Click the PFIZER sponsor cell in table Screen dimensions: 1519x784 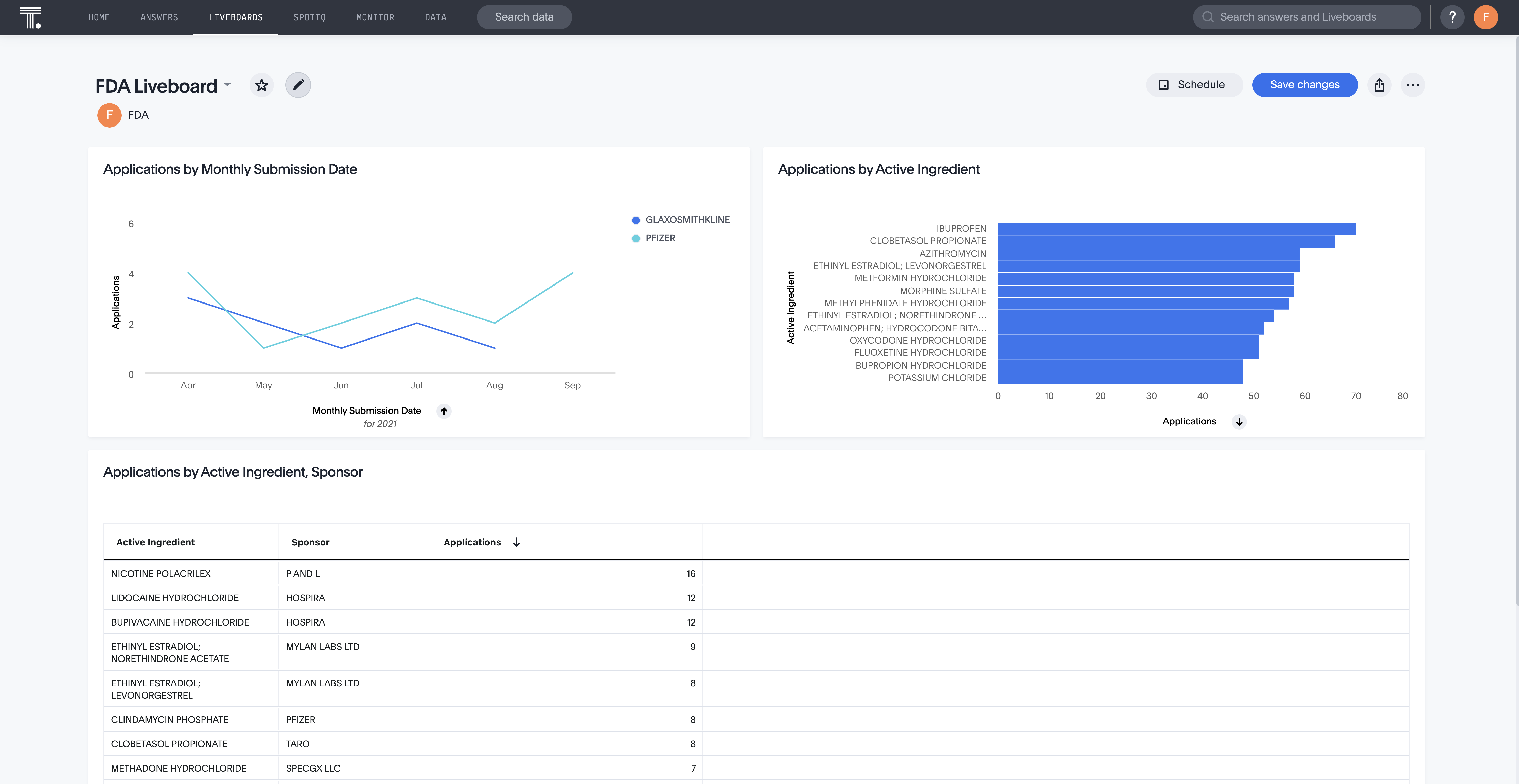coord(355,720)
